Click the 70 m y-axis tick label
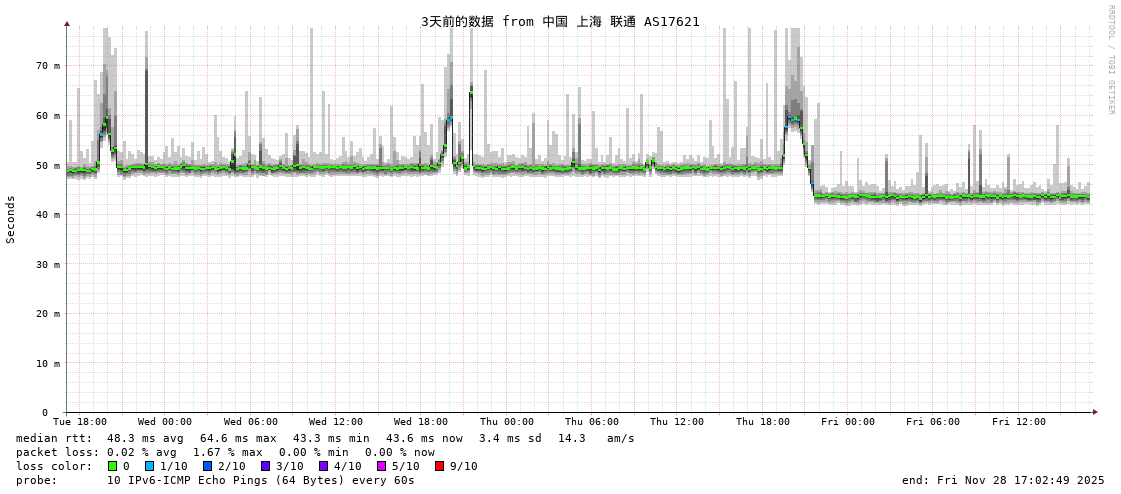This screenshot has width=1121, height=494. pyautogui.click(x=48, y=66)
